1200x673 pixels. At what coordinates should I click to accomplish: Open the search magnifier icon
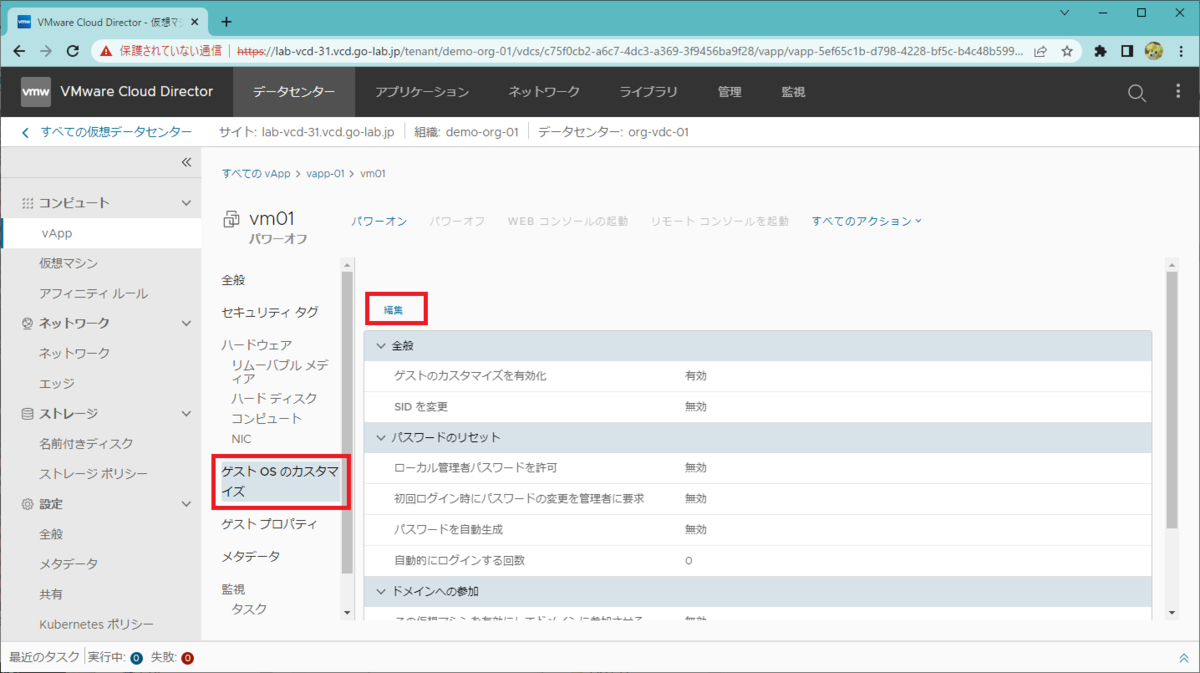pos(1136,92)
